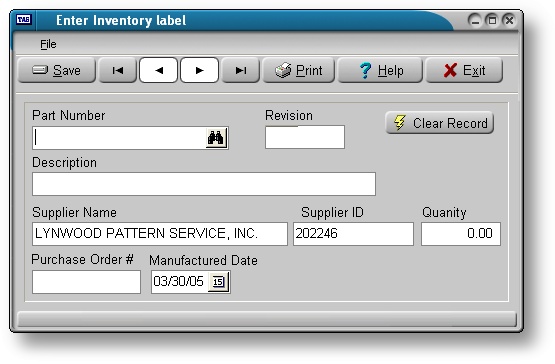Go to first record arrow
555x364 pixels.
(118, 70)
